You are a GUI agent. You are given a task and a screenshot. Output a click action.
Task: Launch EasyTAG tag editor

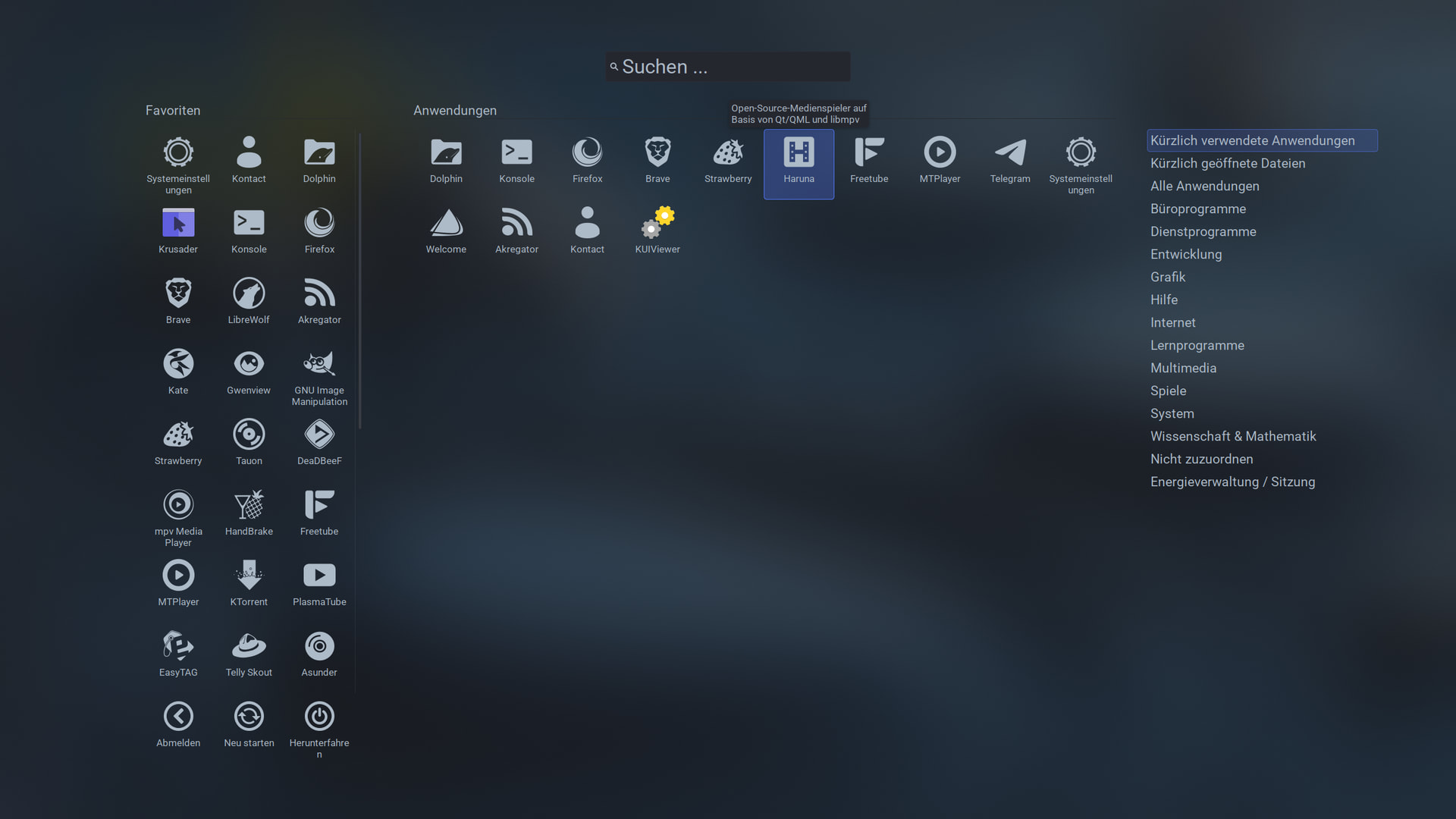coord(178,654)
